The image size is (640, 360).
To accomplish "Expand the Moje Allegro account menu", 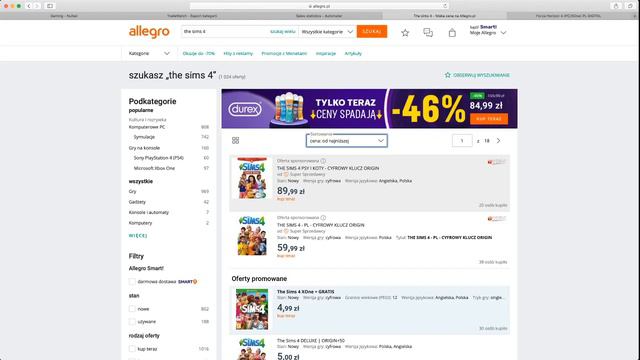I will pyautogui.click(x=488, y=33).
